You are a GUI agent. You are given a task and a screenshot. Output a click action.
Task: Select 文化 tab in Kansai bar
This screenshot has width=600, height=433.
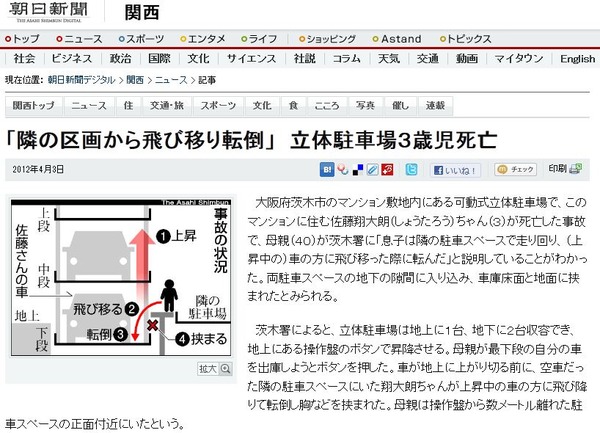(262, 106)
